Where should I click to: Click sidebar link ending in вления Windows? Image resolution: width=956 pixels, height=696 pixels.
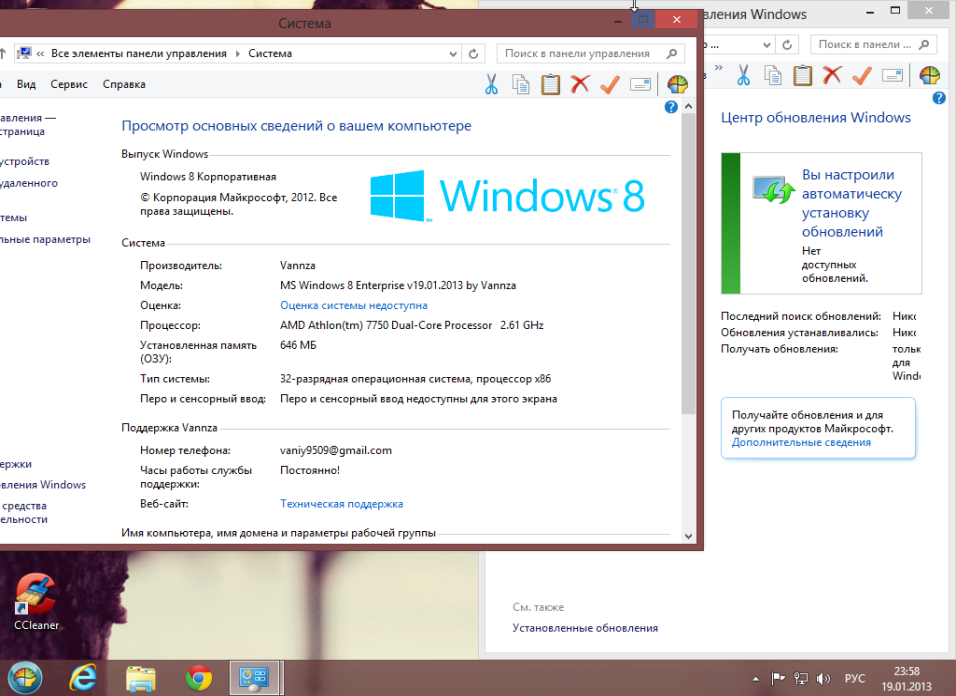(43, 485)
